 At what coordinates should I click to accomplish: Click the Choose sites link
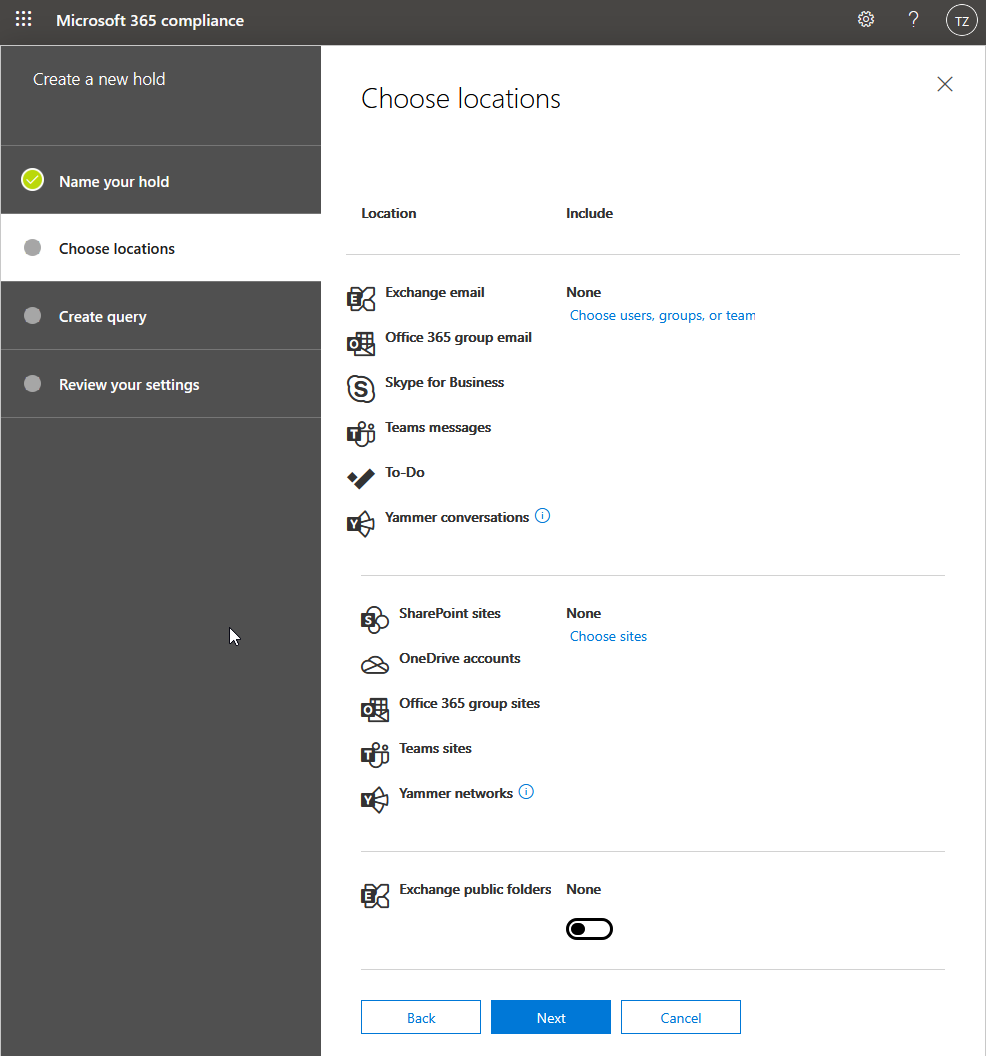tap(607, 636)
